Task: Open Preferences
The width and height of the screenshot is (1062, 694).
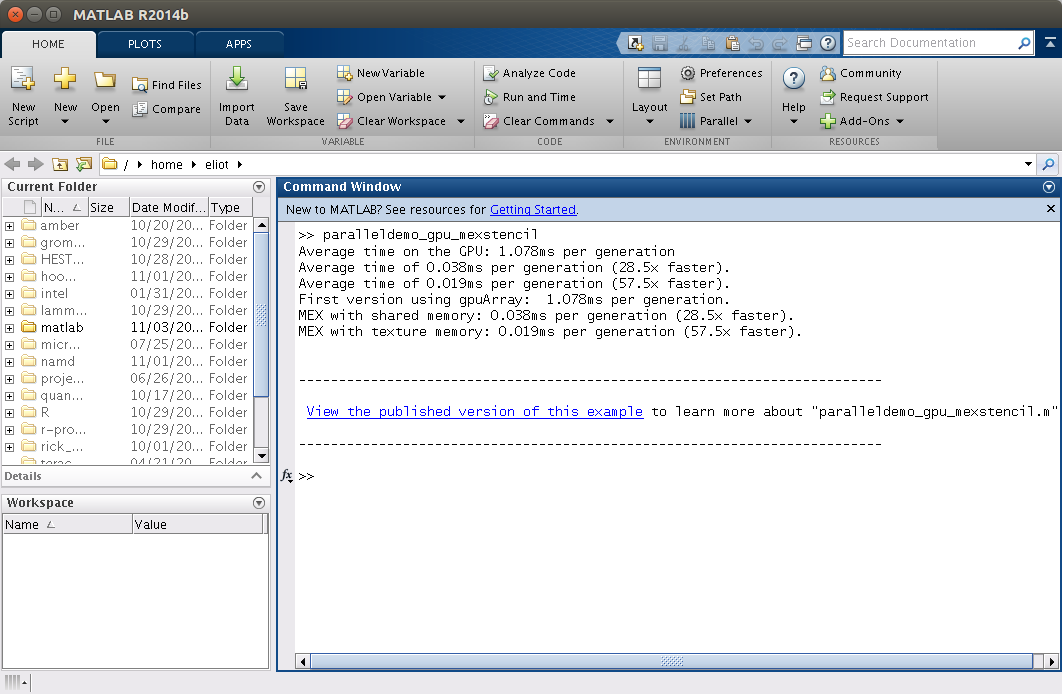Action: 721,72
